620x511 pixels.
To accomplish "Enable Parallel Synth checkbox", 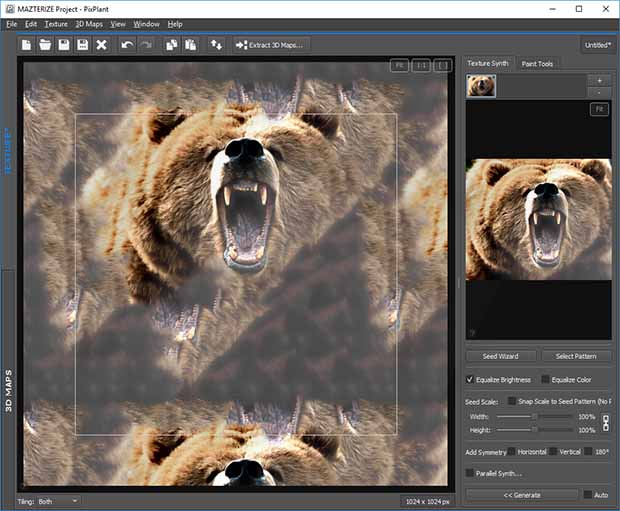I will 470,473.
